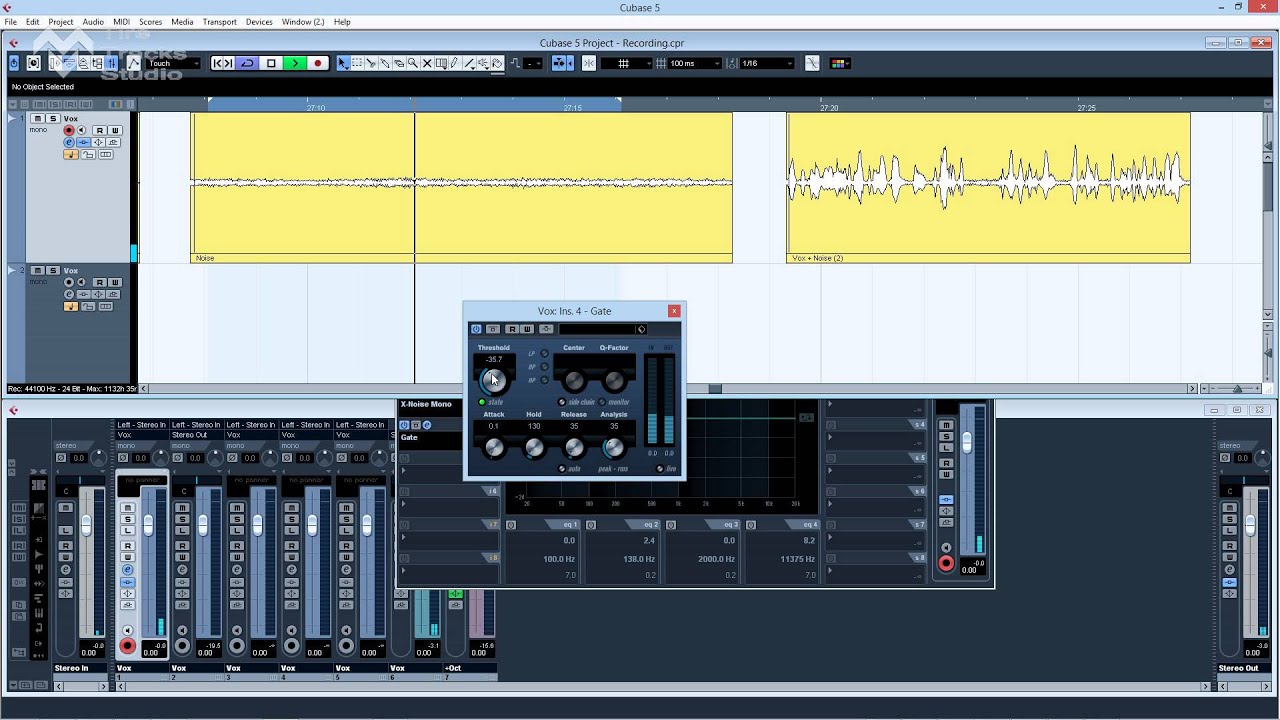Click the Gate Attack knob
Image resolution: width=1280 pixels, height=720 pixels.
494,447
